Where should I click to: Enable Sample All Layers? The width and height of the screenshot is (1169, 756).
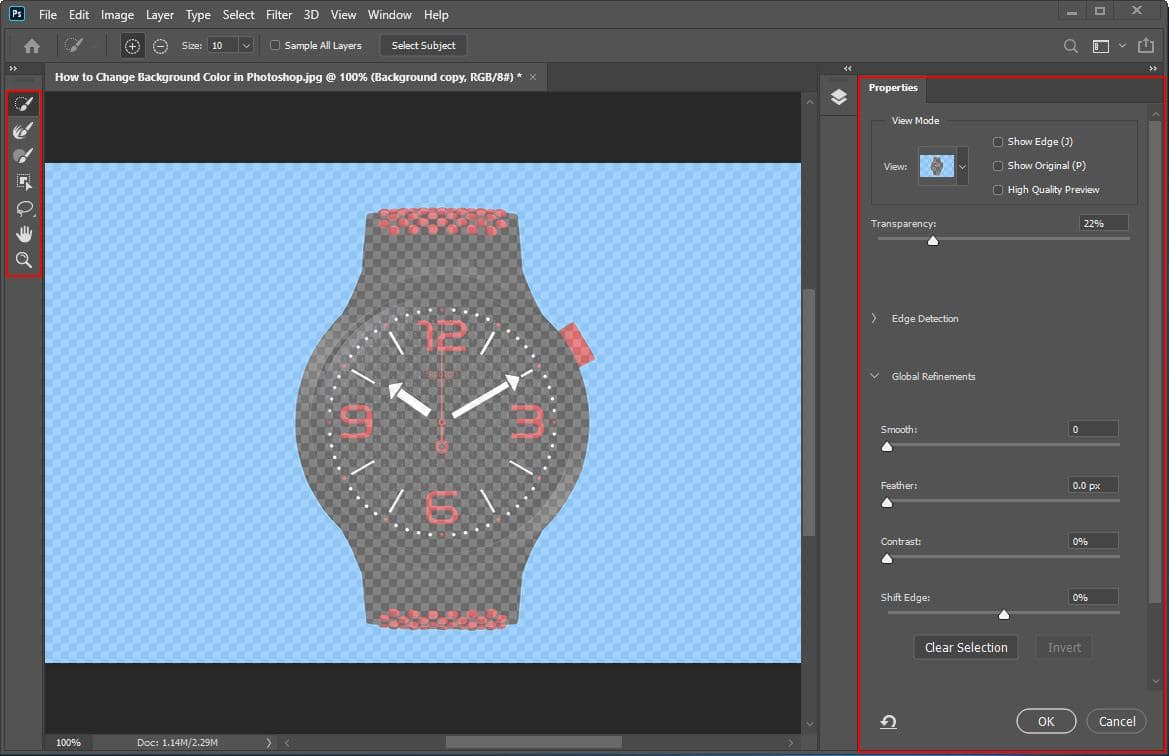pos(274,45)
